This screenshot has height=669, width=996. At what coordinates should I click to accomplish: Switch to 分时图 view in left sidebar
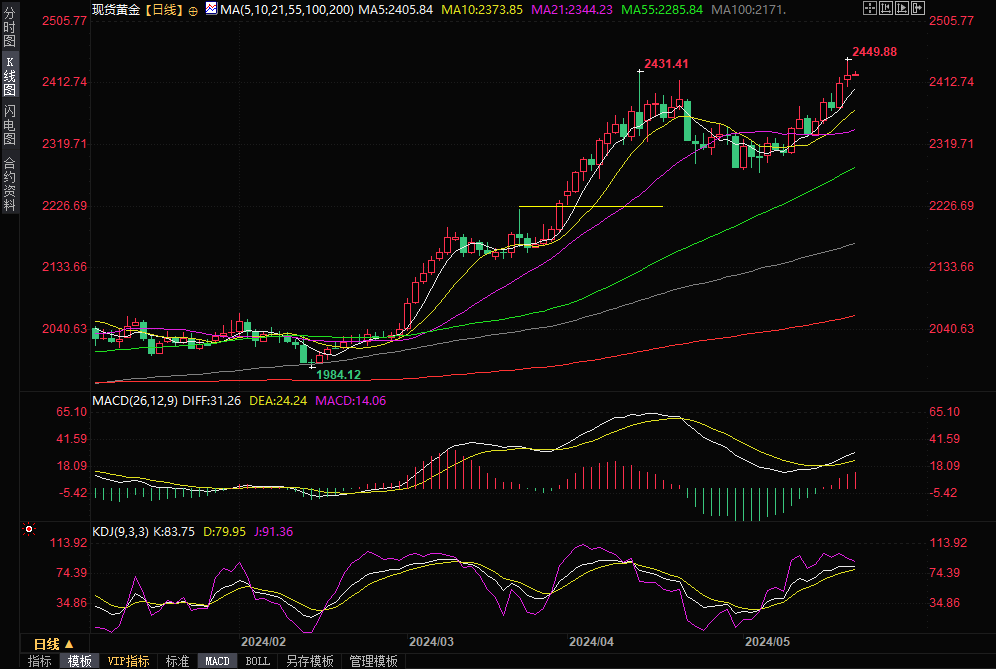point(9,28)
